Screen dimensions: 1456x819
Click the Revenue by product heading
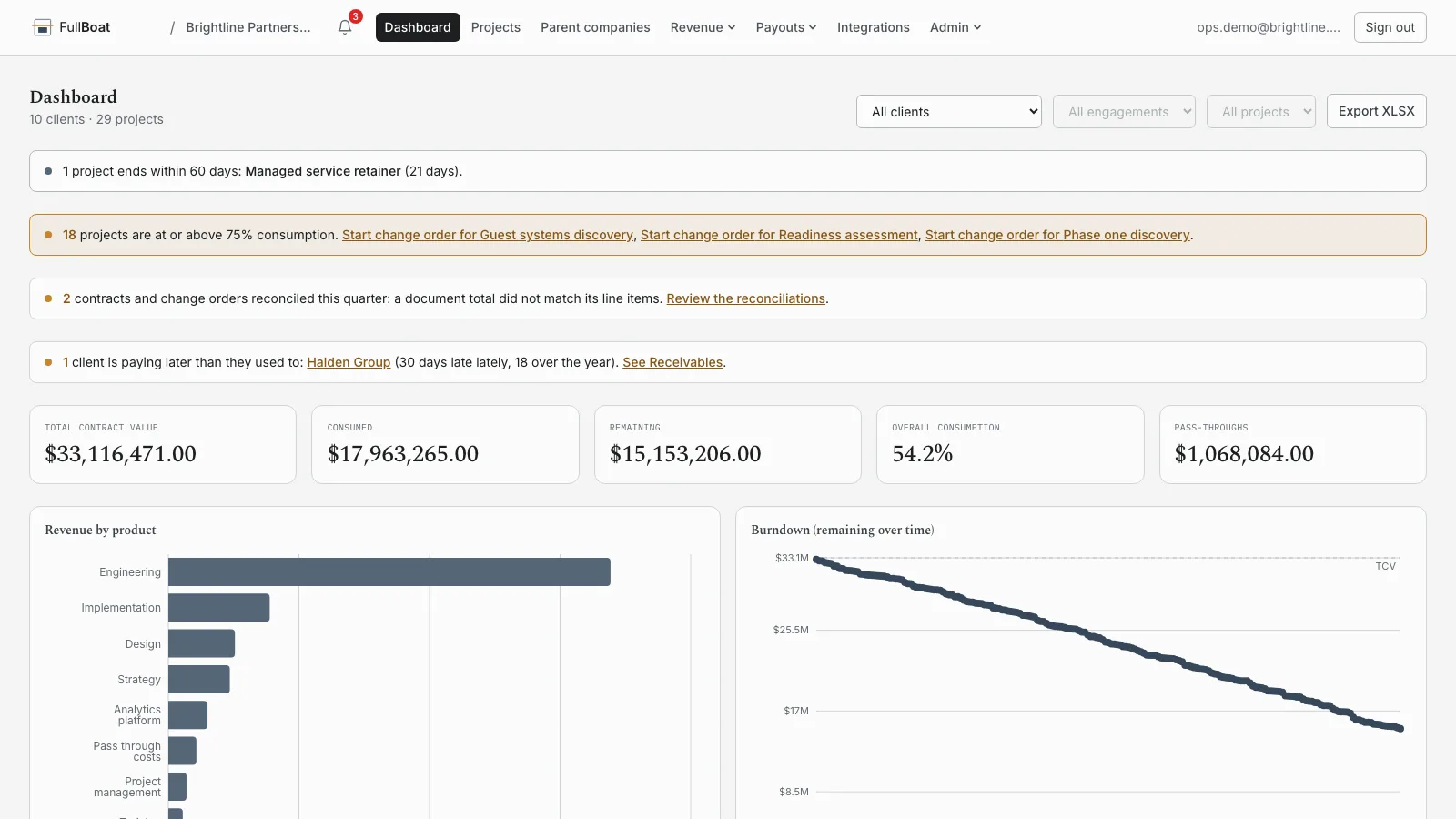pyautogui.click(x=100, y=530)
